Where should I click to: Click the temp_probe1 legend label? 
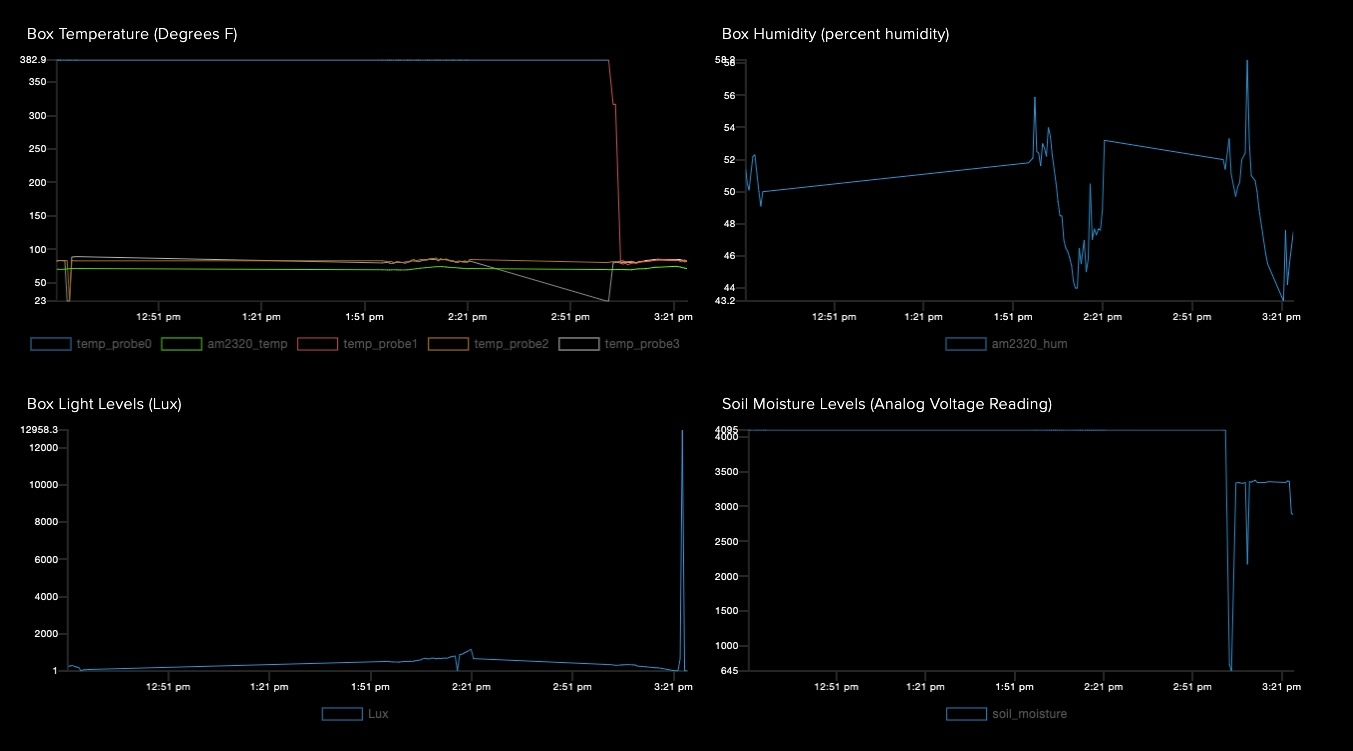[380, 344]
